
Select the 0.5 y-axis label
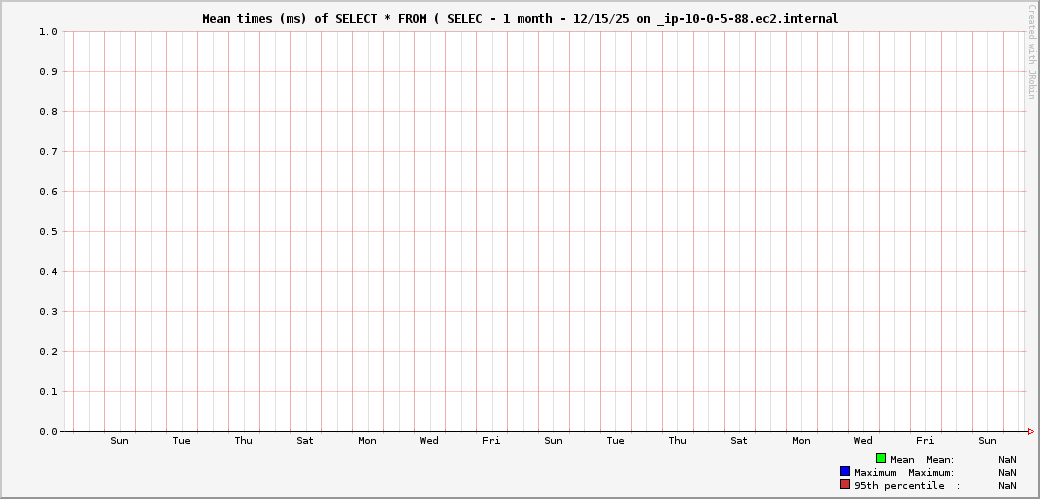pos(48,232)
